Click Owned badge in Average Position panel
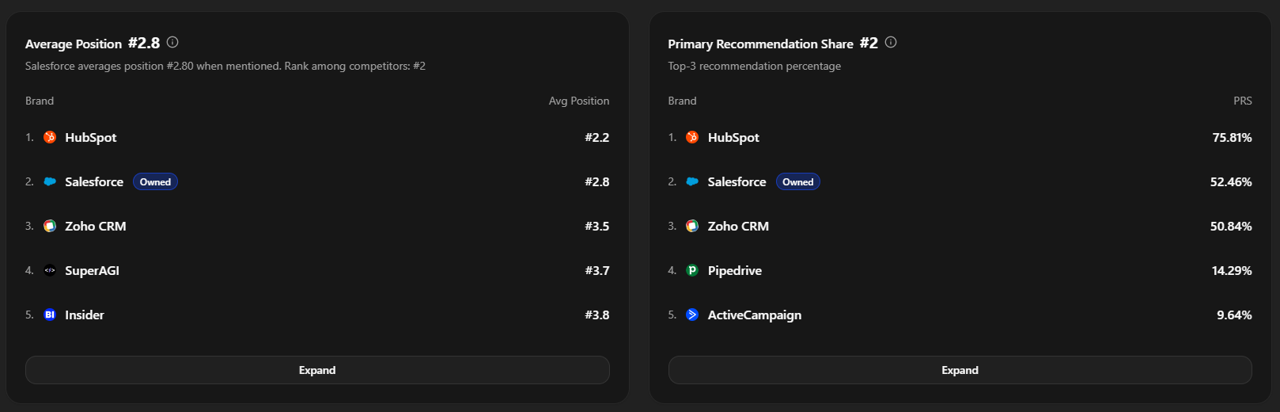Viewport: 1280px width, 412px height. pyautogui.click(x=155, y=182)
